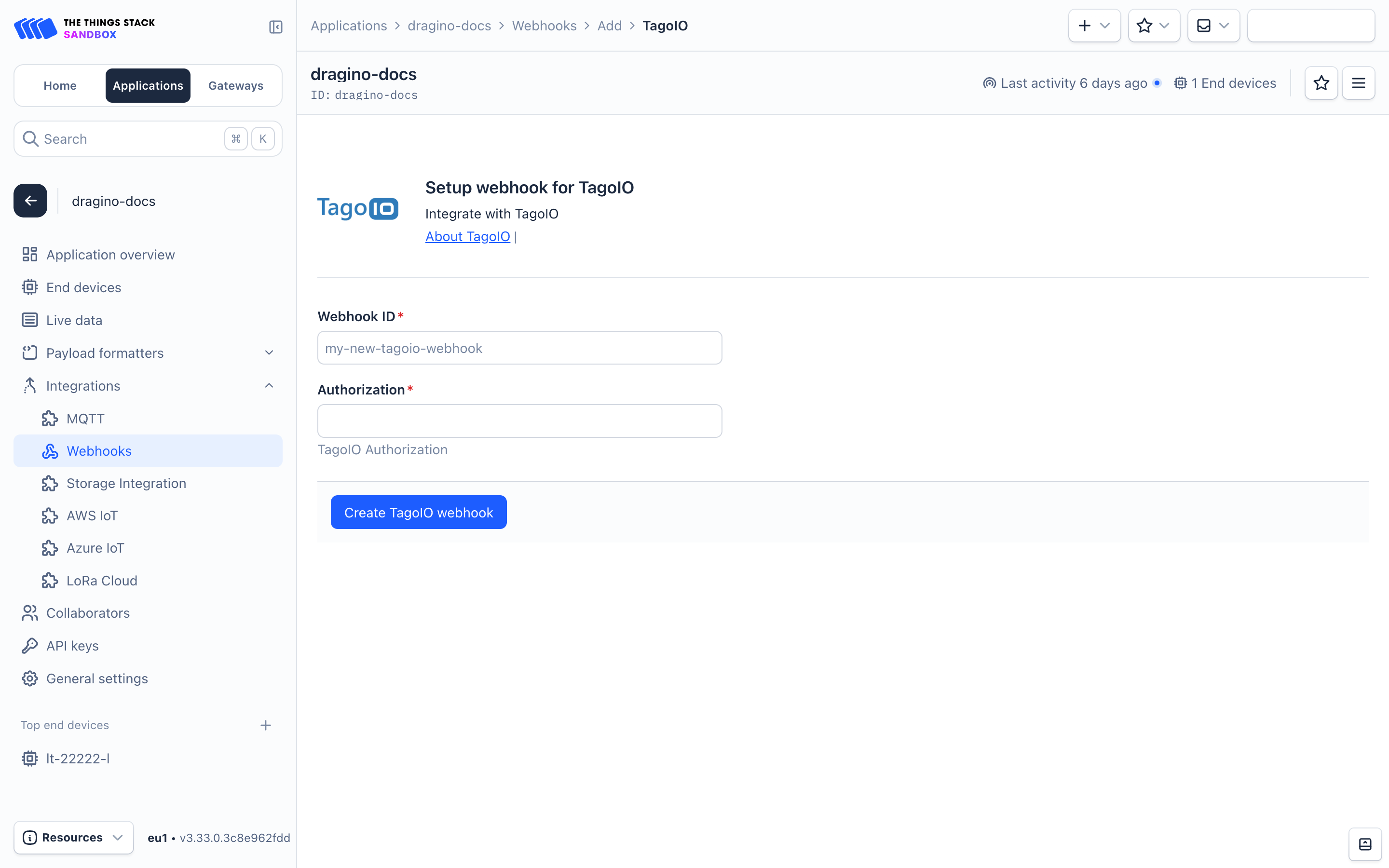Switch to the Home tab
Screen dimensions: 1389x868
(x=60, y=85)
